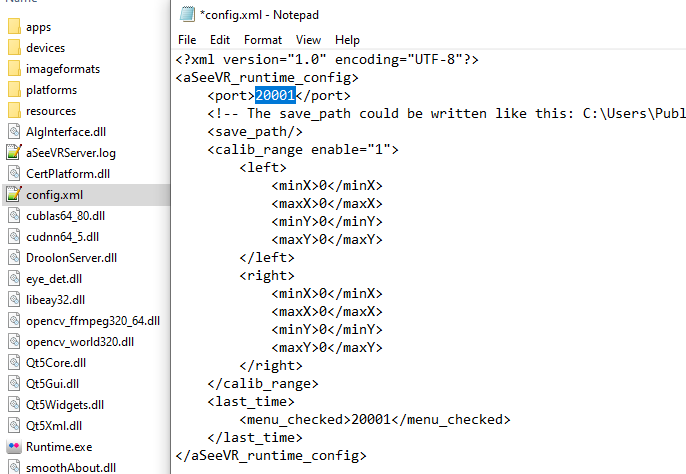Open the Format menu

pos(262,40)
